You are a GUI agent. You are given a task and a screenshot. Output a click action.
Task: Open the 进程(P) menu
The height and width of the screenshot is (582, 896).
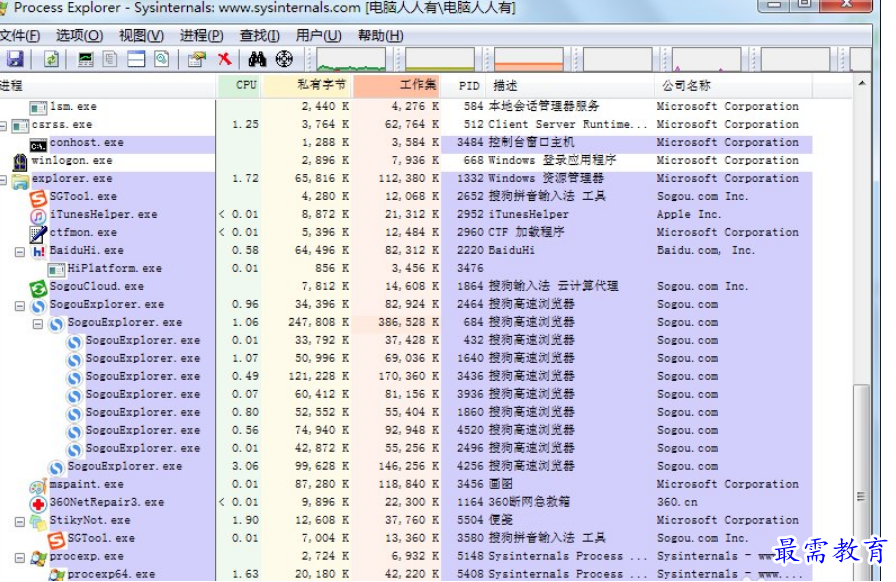pos(201,36)
